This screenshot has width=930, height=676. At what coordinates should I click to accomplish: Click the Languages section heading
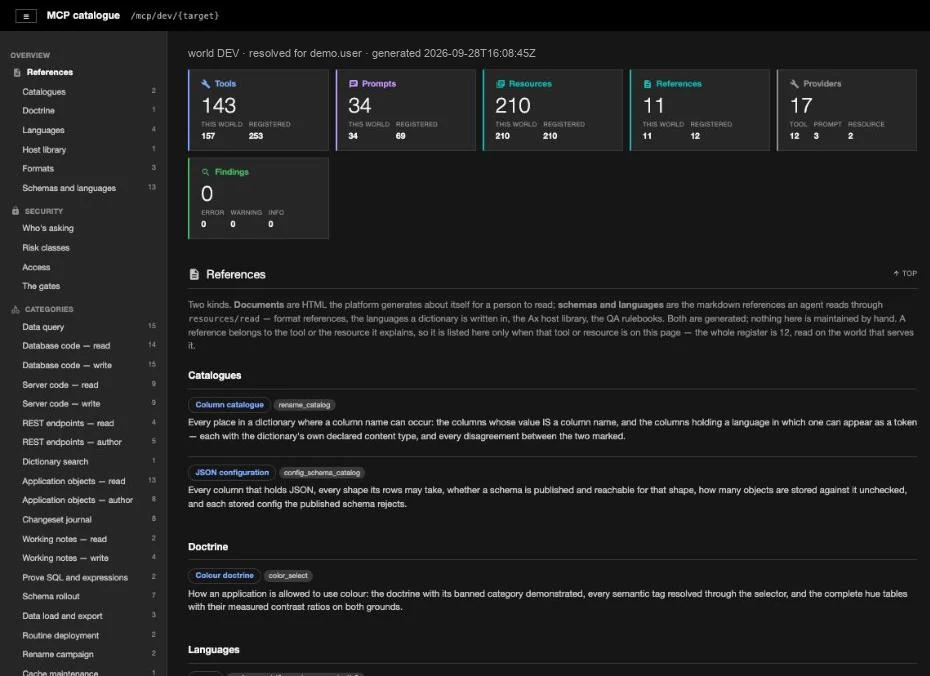pos(214,650)
